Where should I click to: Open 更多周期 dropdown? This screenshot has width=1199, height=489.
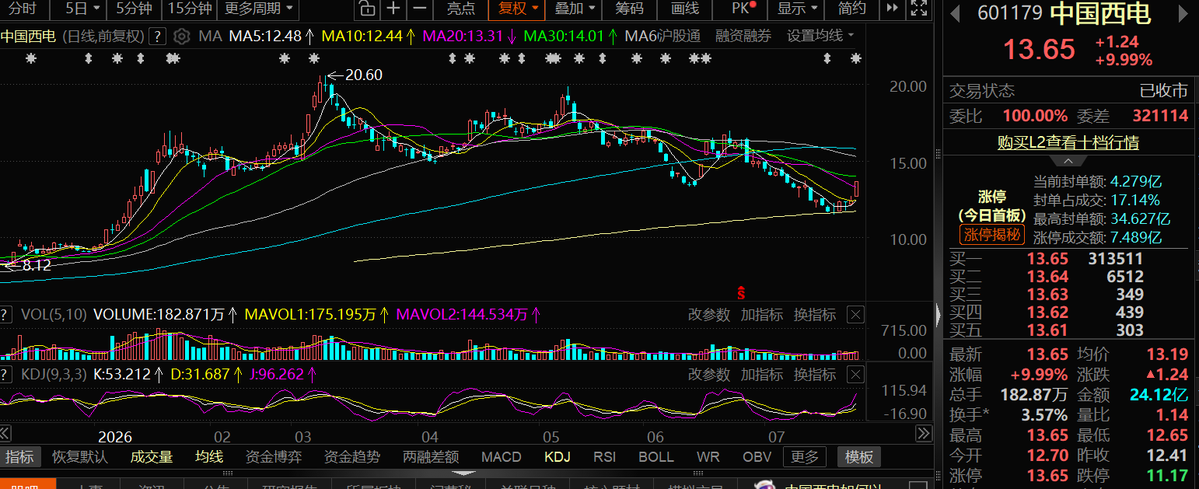point(259,9)
